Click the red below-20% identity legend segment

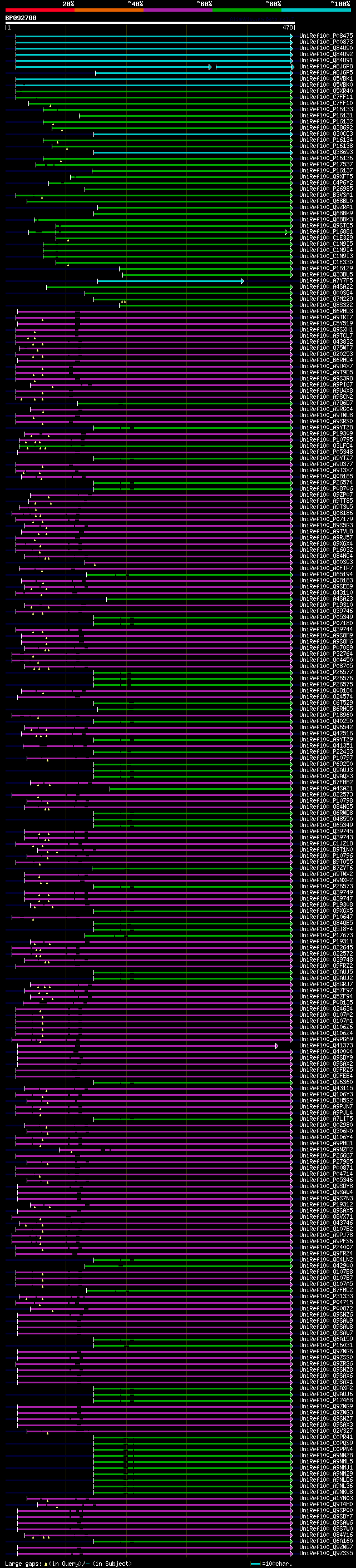39,10
